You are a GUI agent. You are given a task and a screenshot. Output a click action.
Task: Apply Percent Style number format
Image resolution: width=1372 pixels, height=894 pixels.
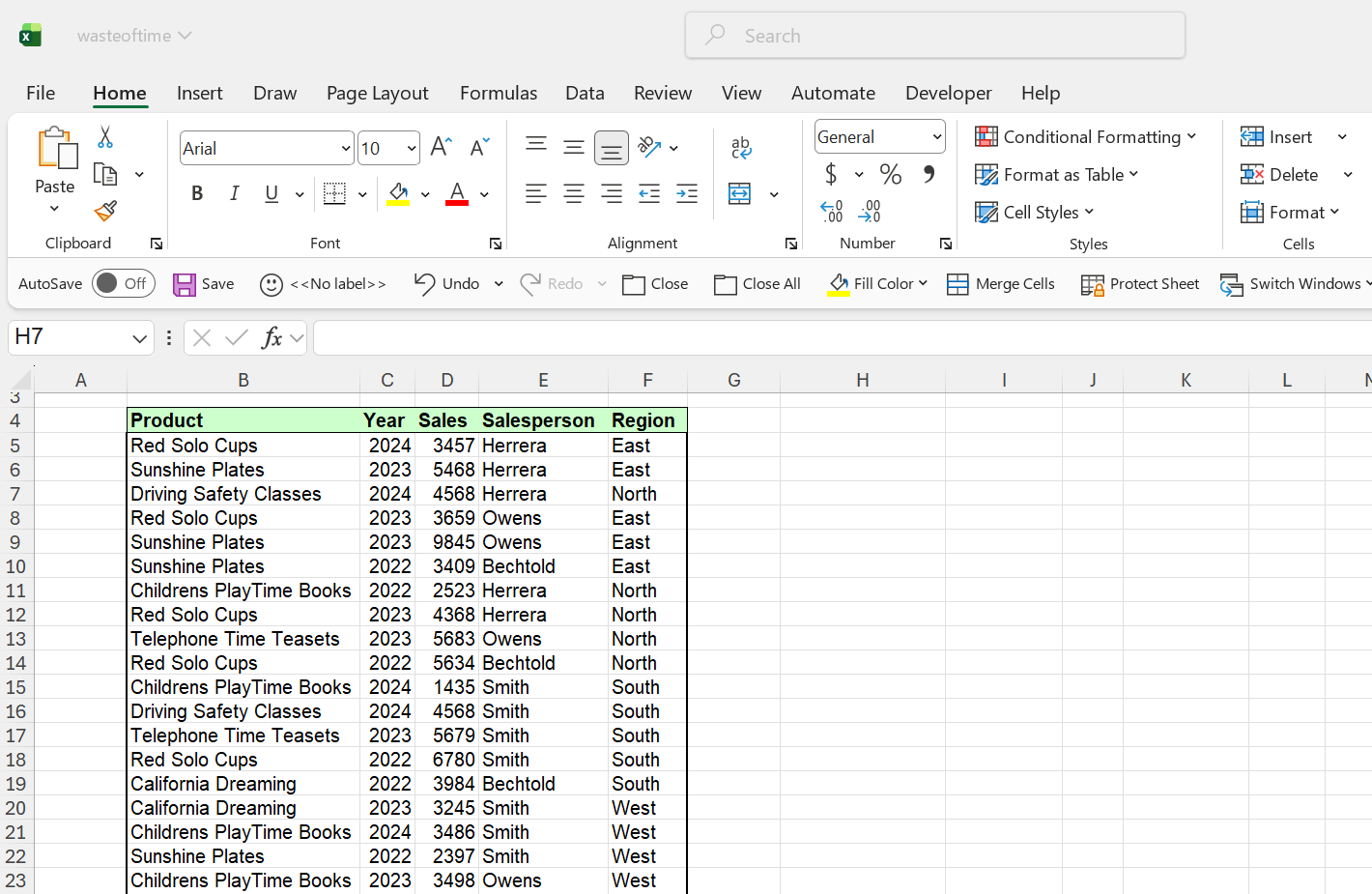(x=890, y=175)
